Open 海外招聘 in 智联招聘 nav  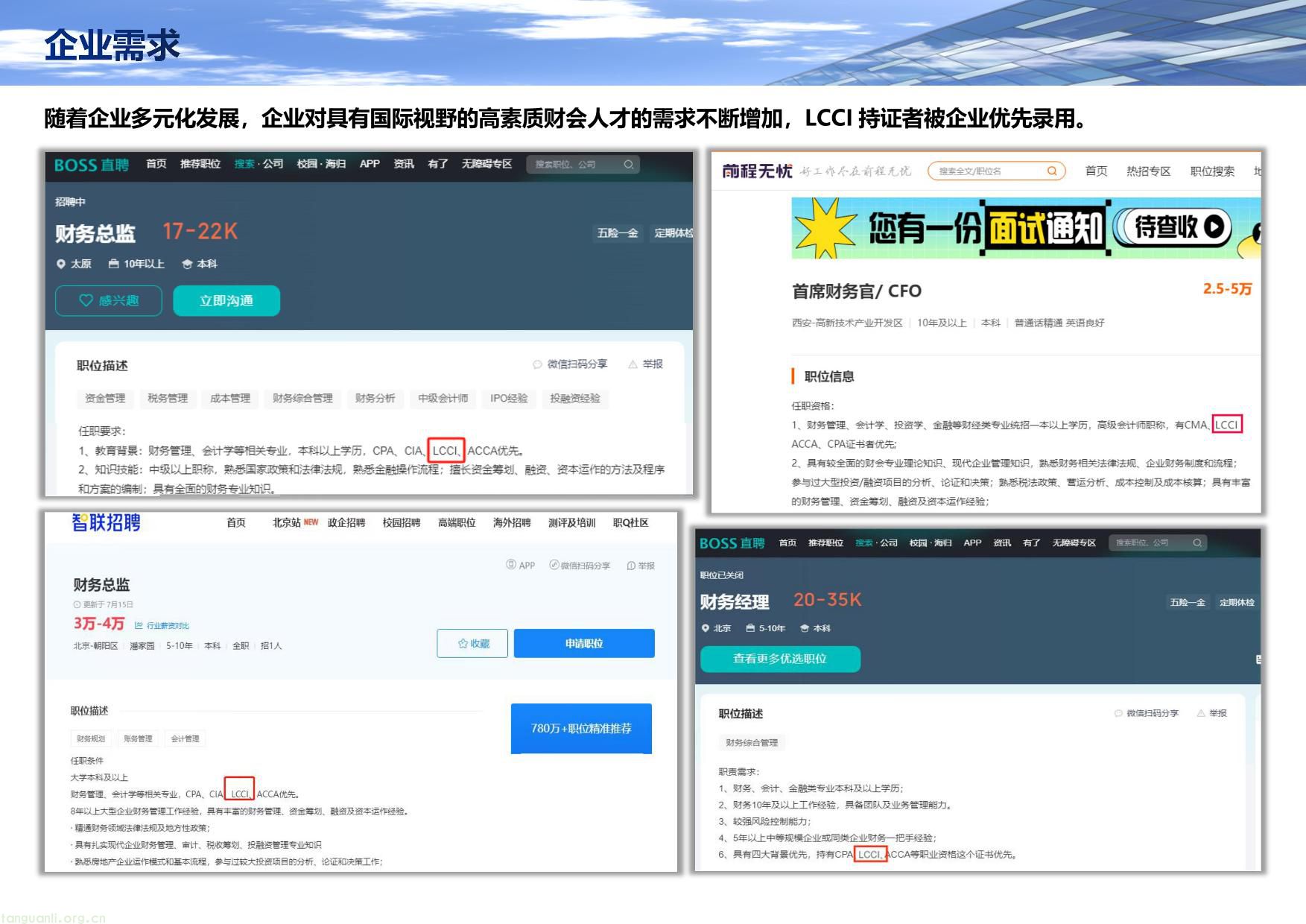point(512,522)
